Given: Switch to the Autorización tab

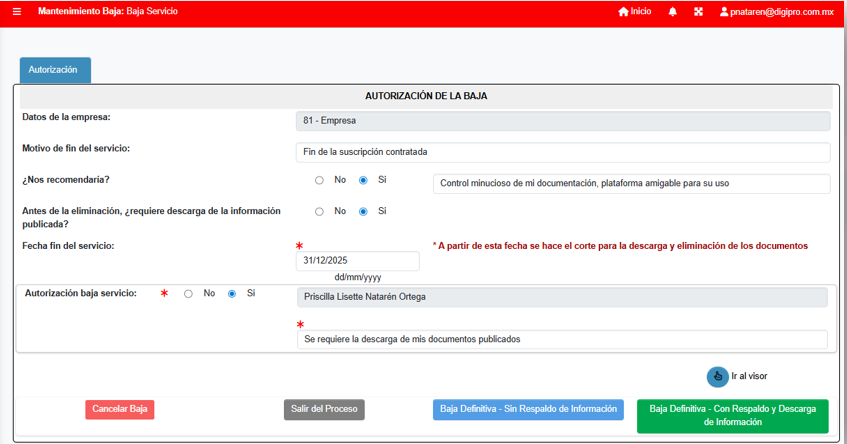Looking at the screenshot, I should click(x=55, y=70).
